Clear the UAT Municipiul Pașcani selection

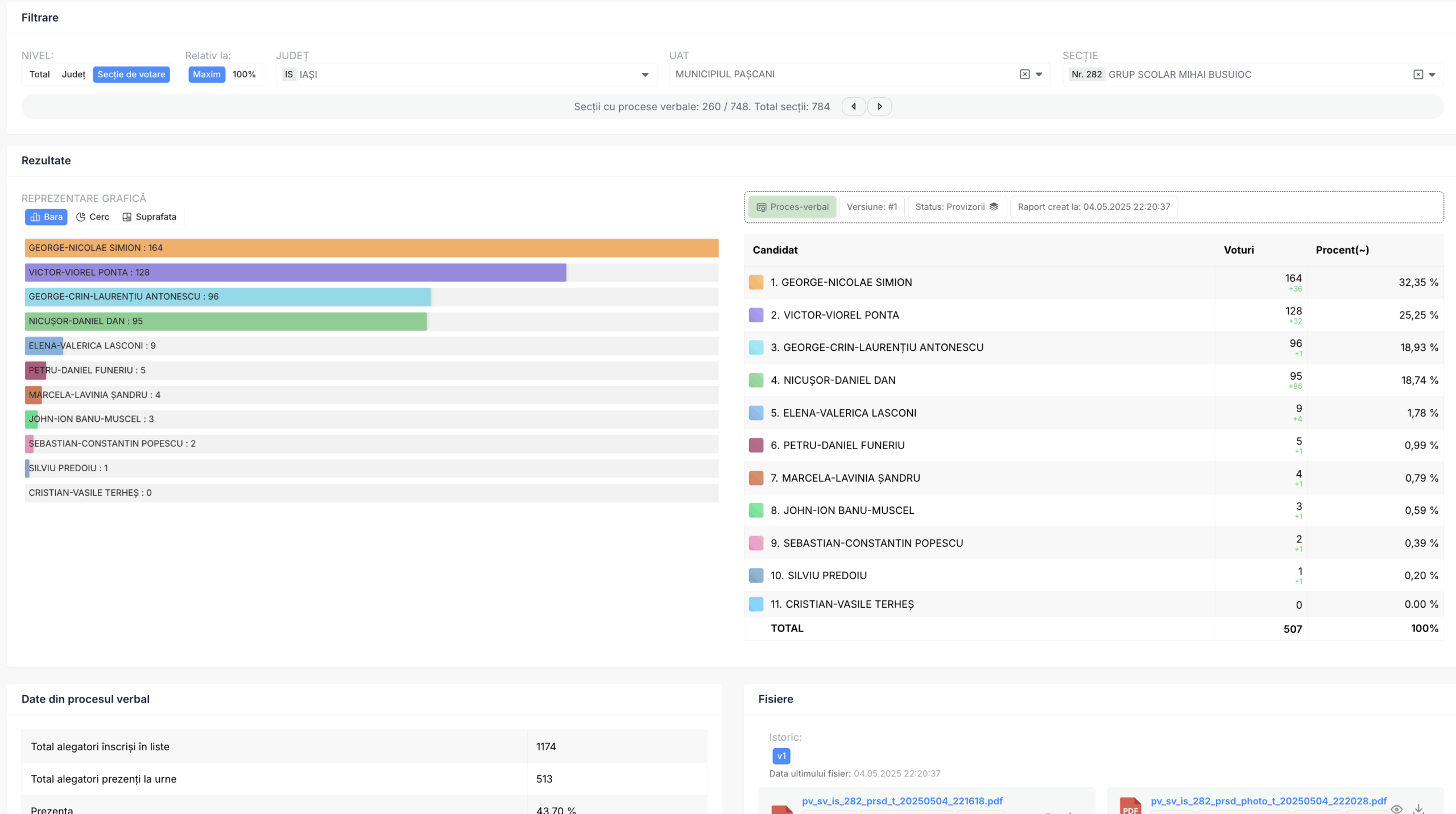pyautogui.click(x=1024, y=74)
